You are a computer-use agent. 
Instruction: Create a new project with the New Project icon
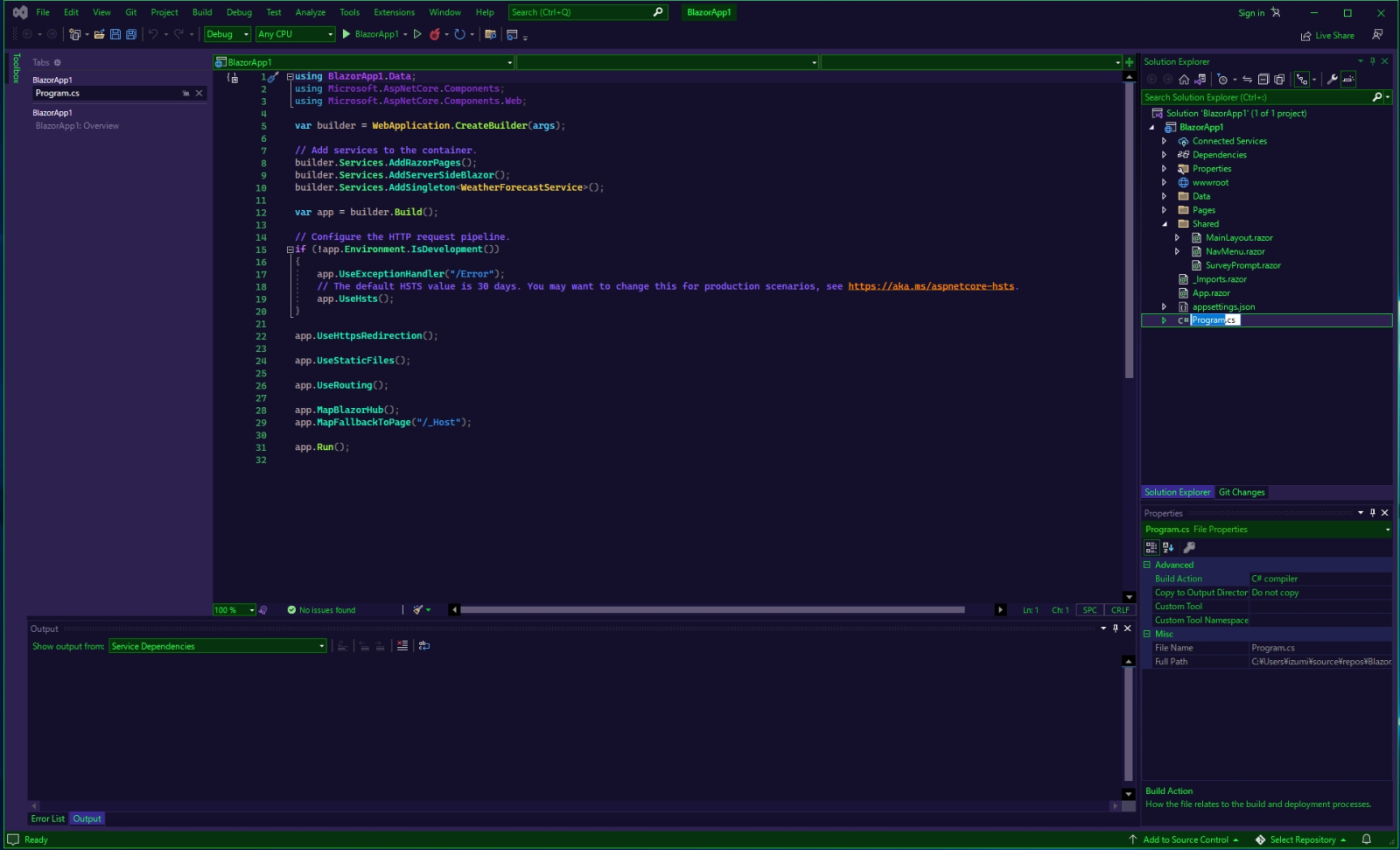tap(74, 34)
